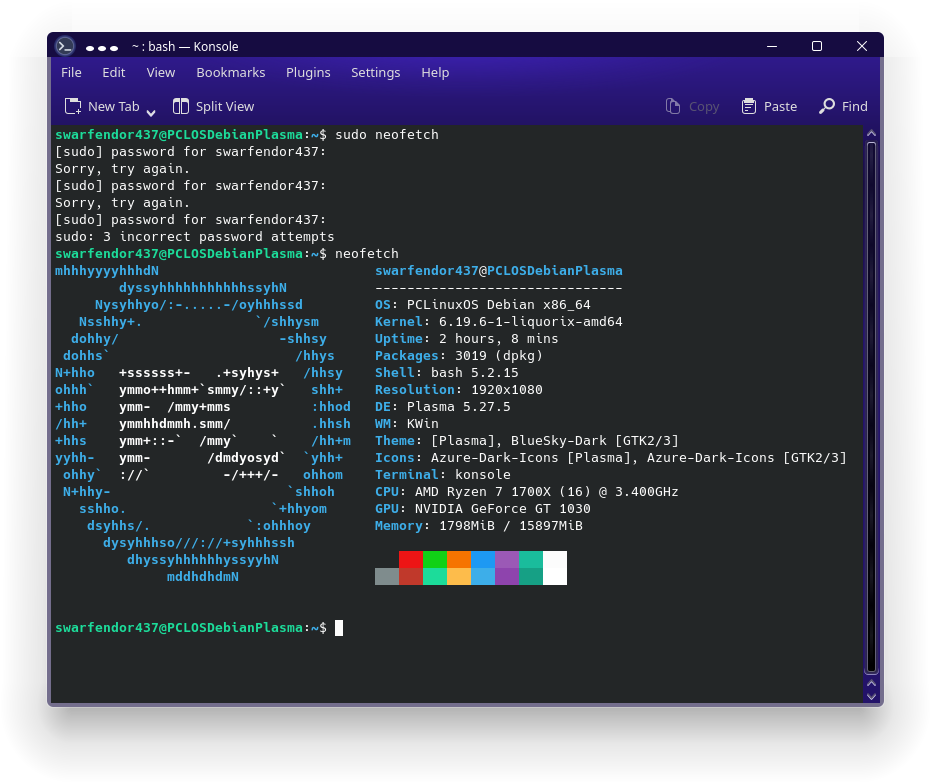Open the Help menu
This screenshot has height=783, width=931.
435,72
